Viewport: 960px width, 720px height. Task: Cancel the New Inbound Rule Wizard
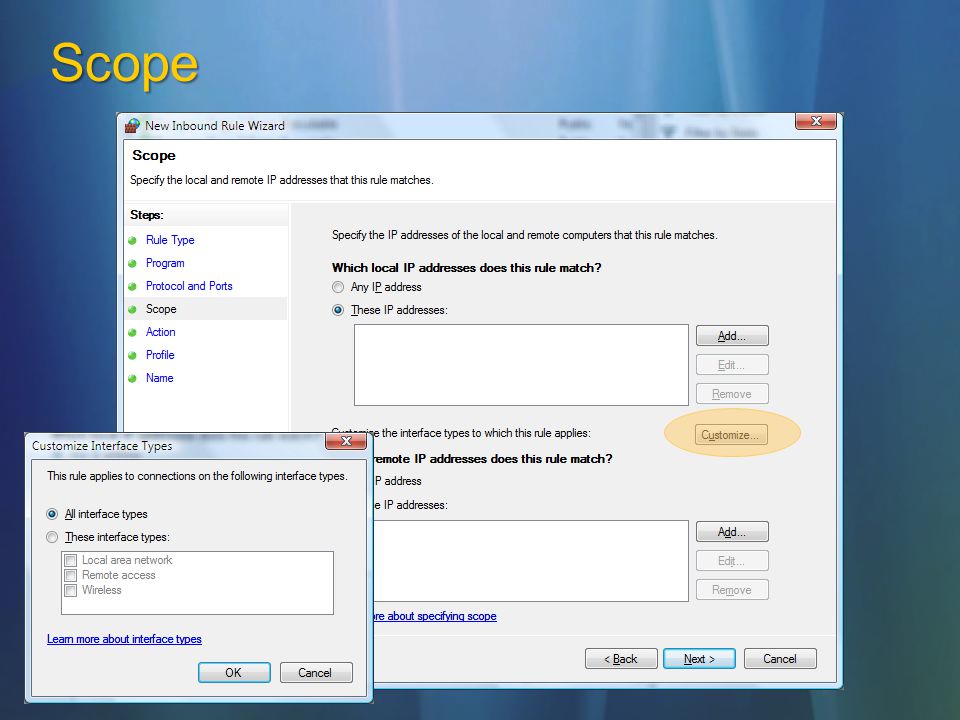click(780, 659)
